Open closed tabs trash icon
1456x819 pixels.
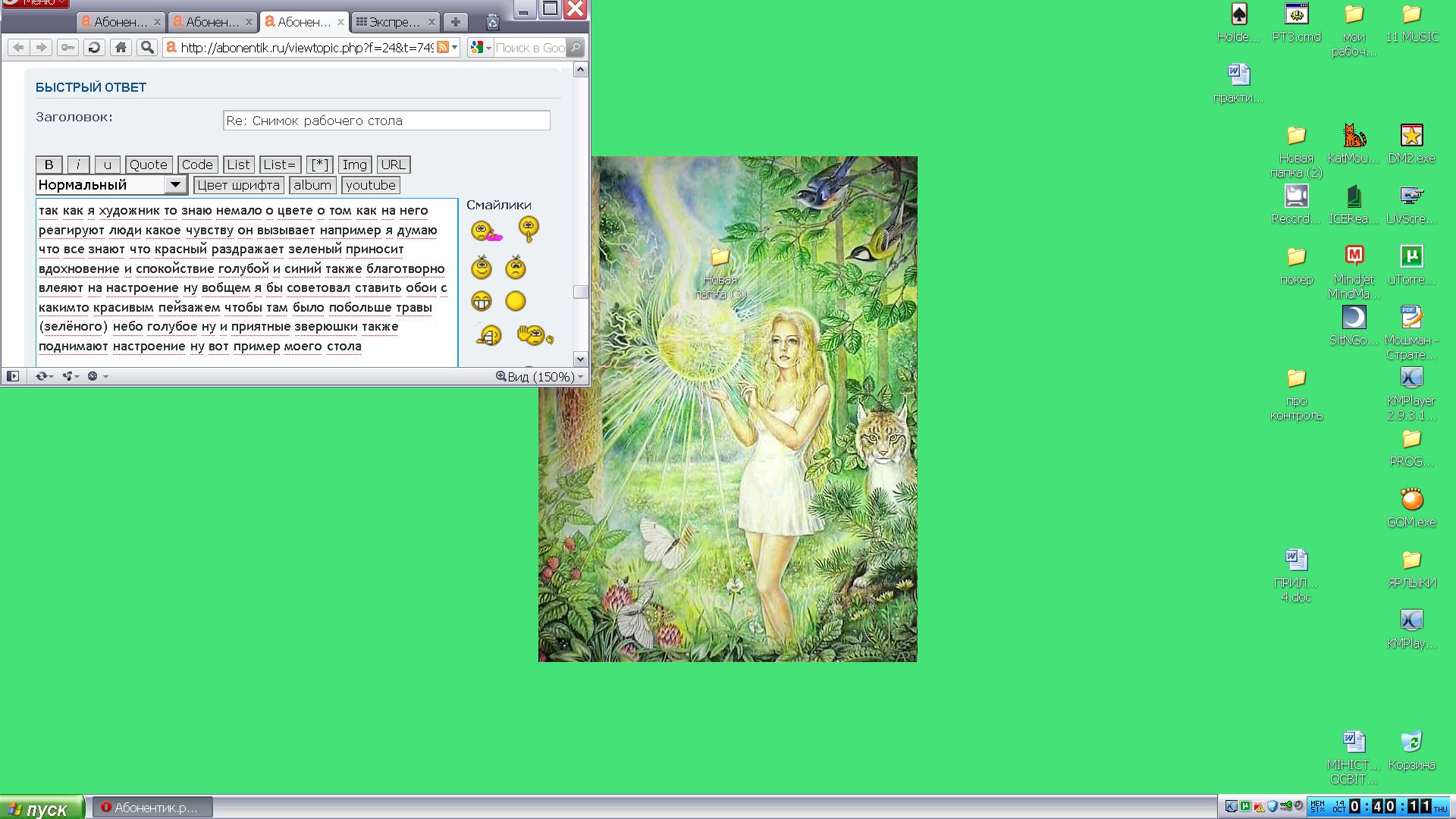point(492,22)
